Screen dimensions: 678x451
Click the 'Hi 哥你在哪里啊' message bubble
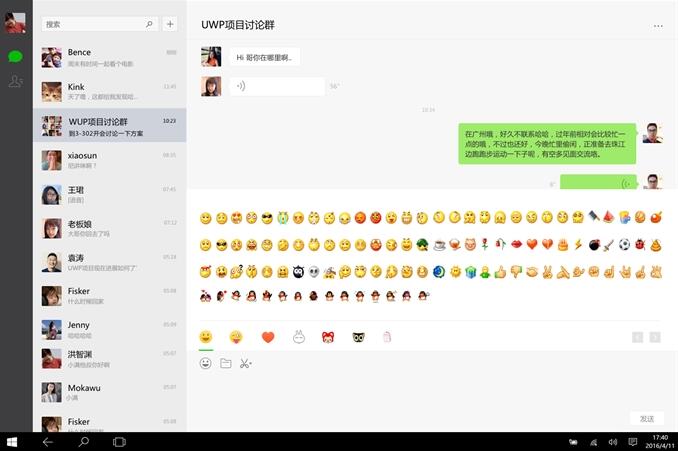click(x=264, y=57)
